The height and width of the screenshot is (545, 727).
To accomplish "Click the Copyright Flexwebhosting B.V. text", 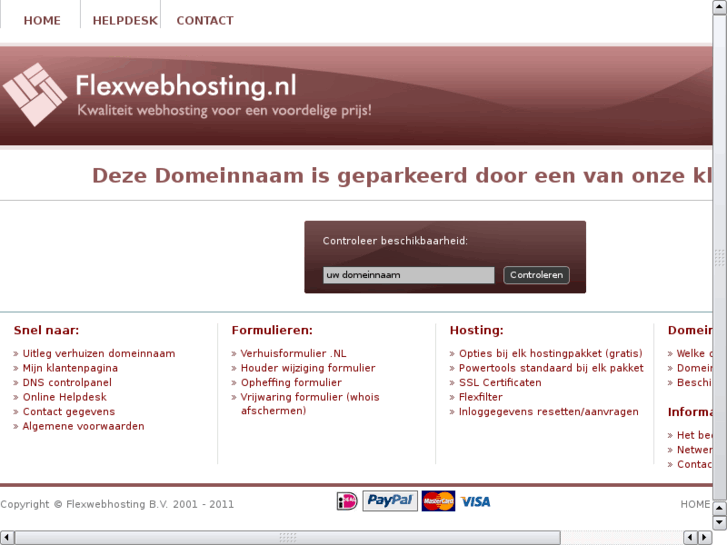I will (117, 504).
